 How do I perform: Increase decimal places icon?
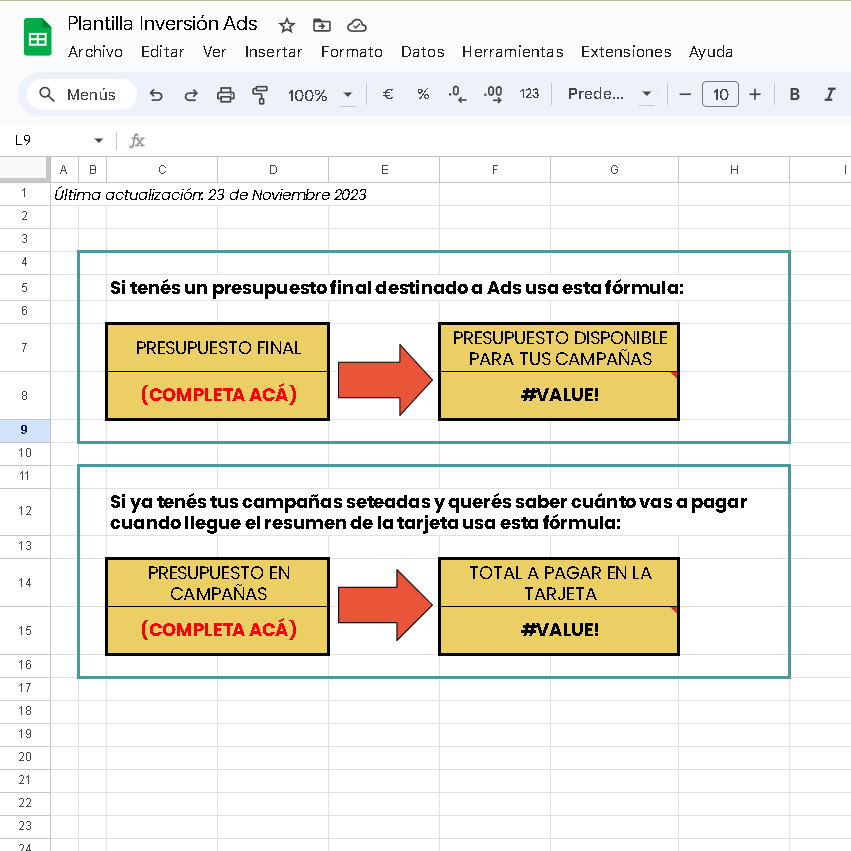tap(493, 94)
